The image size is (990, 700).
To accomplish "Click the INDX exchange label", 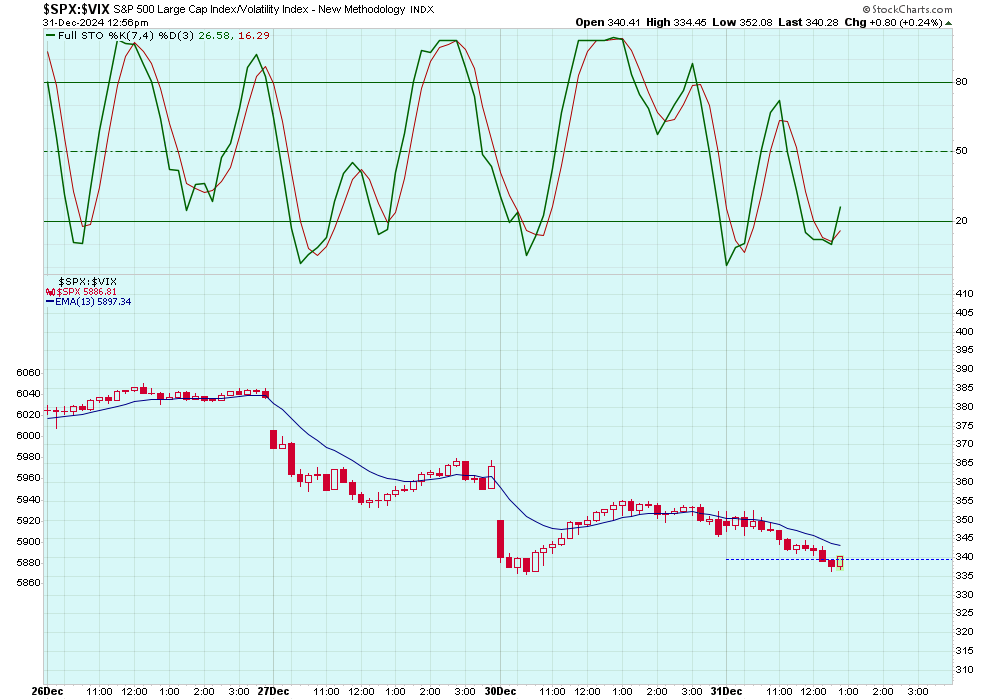I will point(422,9).
